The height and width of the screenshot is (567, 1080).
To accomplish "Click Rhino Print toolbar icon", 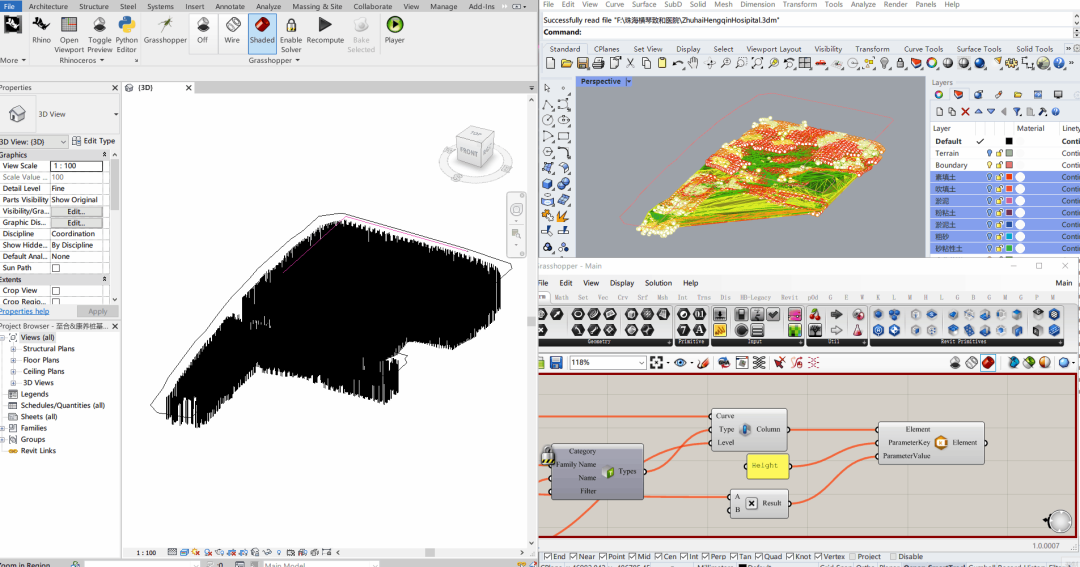I will click(598, 63).
